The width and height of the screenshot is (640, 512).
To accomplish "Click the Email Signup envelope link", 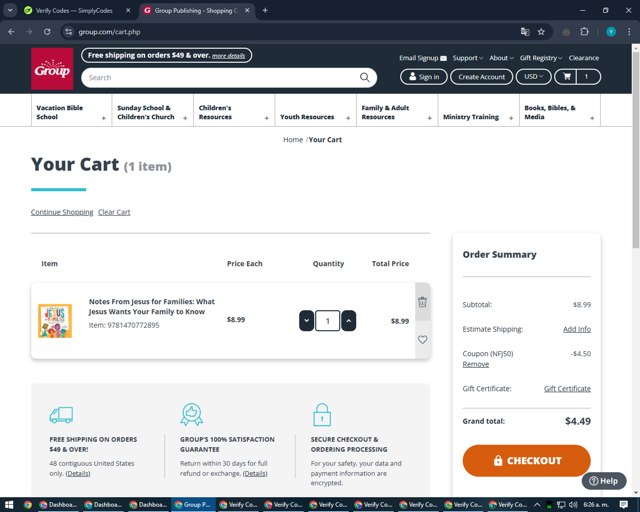I will [x=423, y=58].
